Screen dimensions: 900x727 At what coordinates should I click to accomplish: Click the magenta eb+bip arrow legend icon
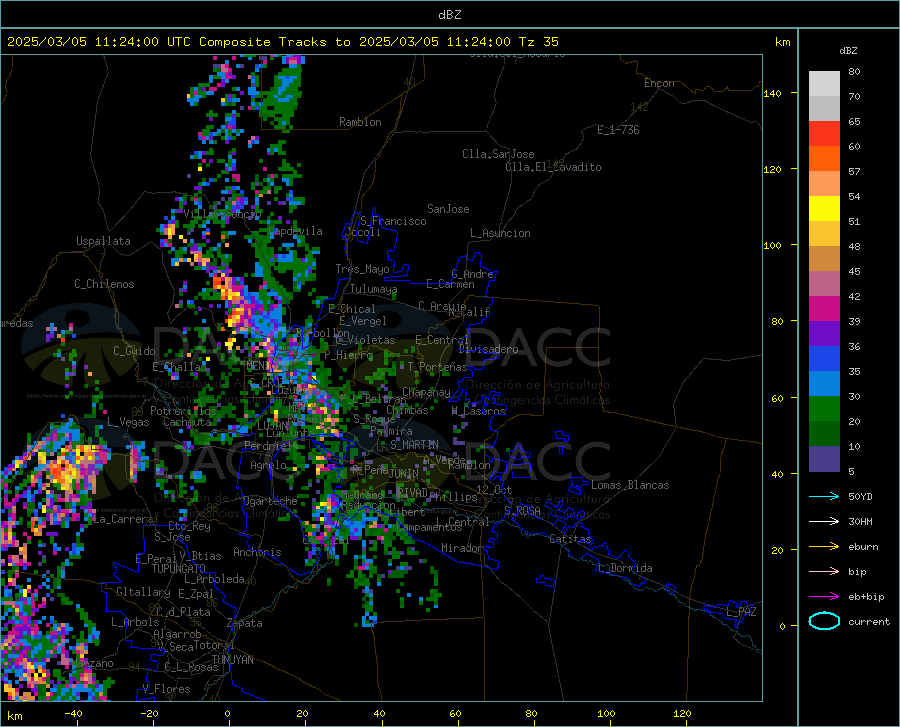click(x=824, y=597)
